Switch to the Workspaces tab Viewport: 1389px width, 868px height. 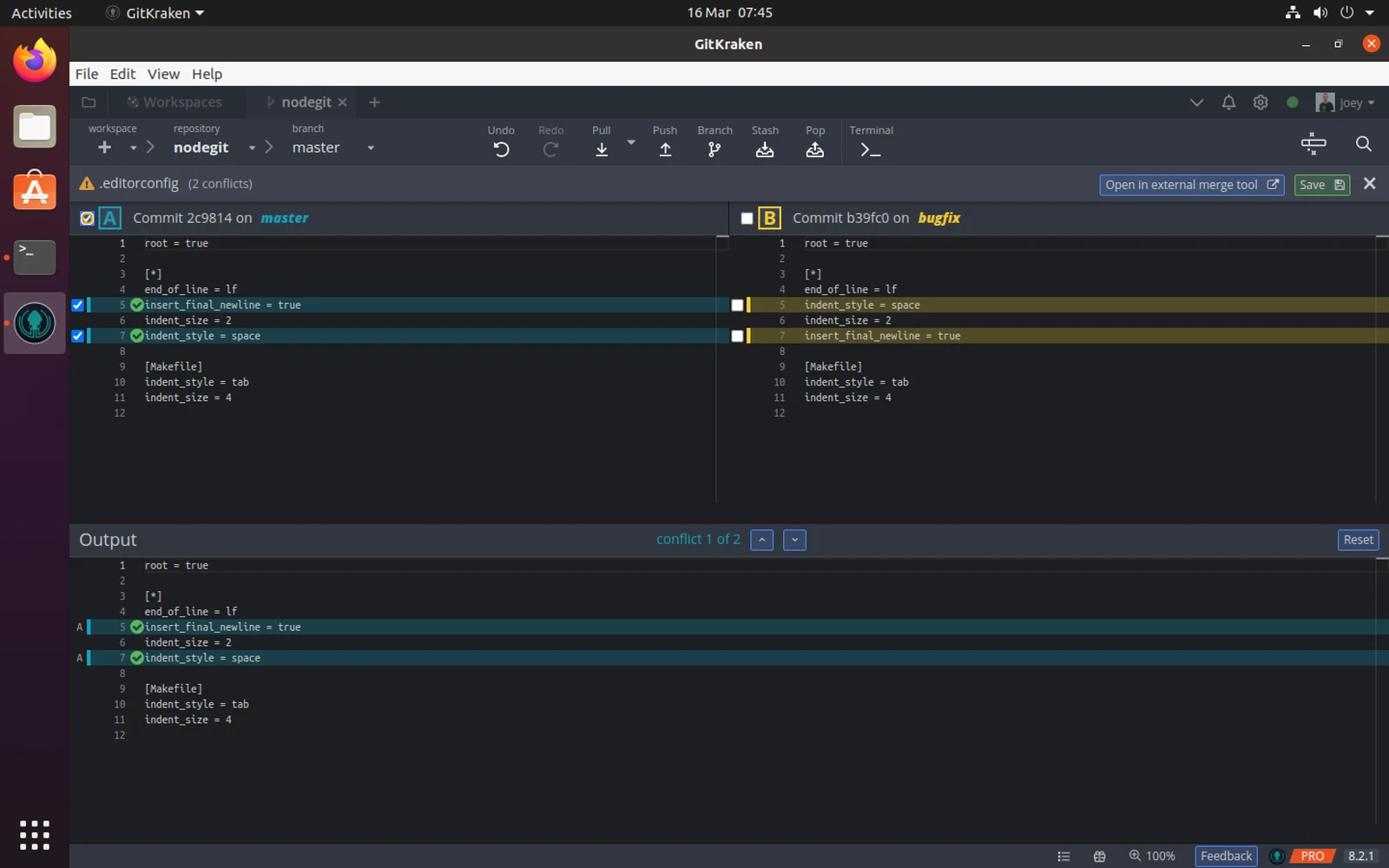(x=174, y=102)
